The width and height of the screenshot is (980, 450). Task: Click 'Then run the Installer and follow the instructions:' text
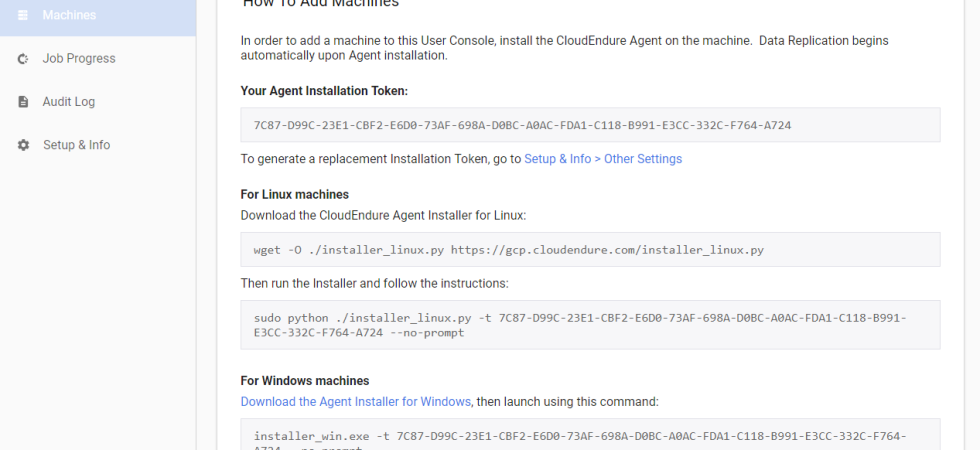tap(374, 284)
